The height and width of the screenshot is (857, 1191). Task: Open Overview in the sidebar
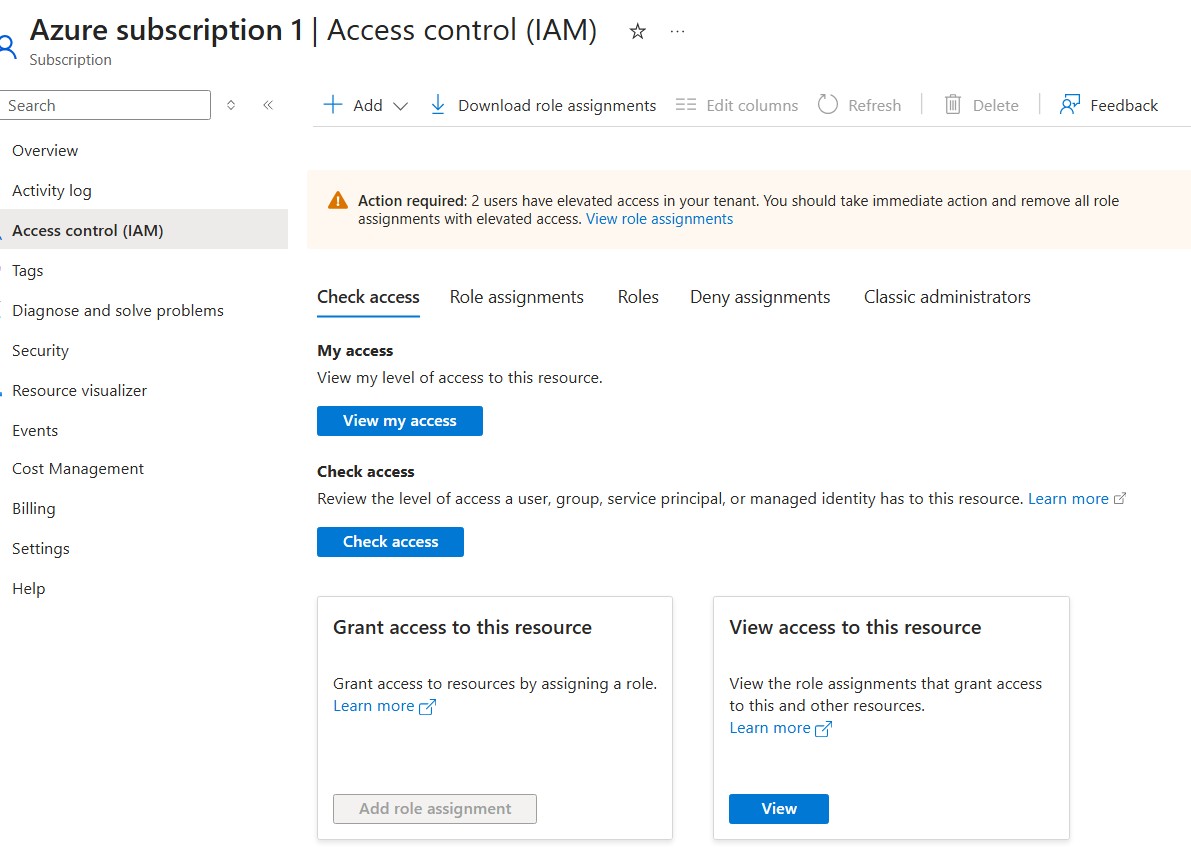[45, 150]
